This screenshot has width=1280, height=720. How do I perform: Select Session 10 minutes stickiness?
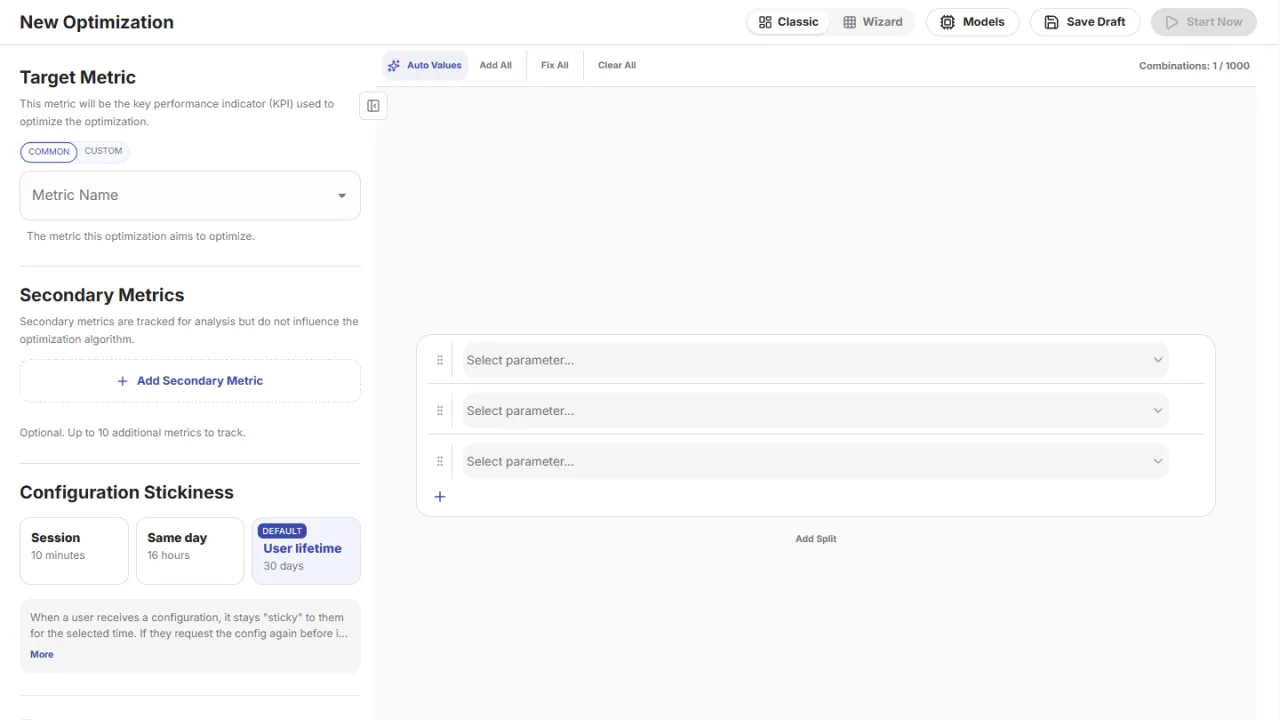(x=74, y=551)
